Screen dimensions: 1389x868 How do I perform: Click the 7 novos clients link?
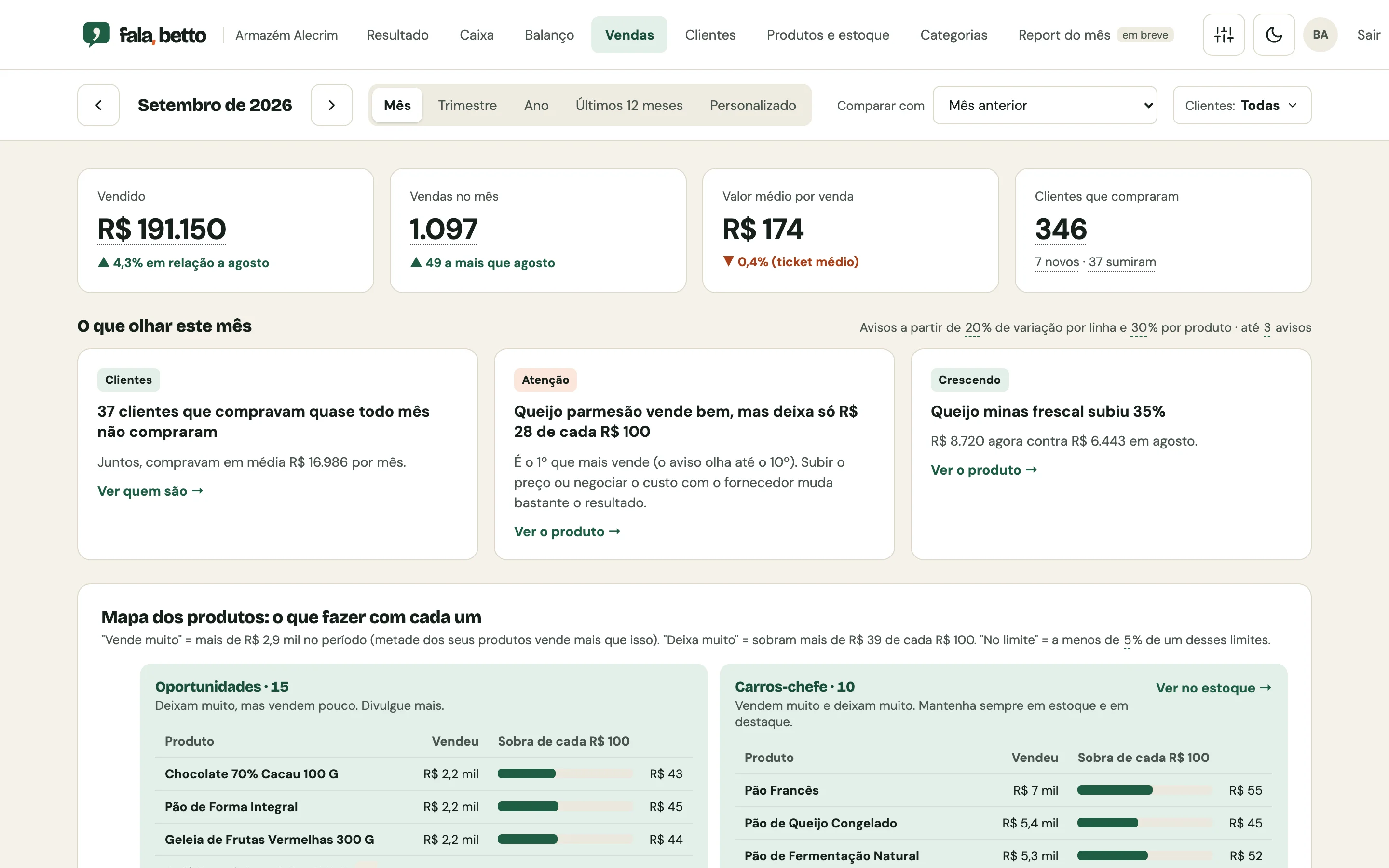tap(1057, 262)
